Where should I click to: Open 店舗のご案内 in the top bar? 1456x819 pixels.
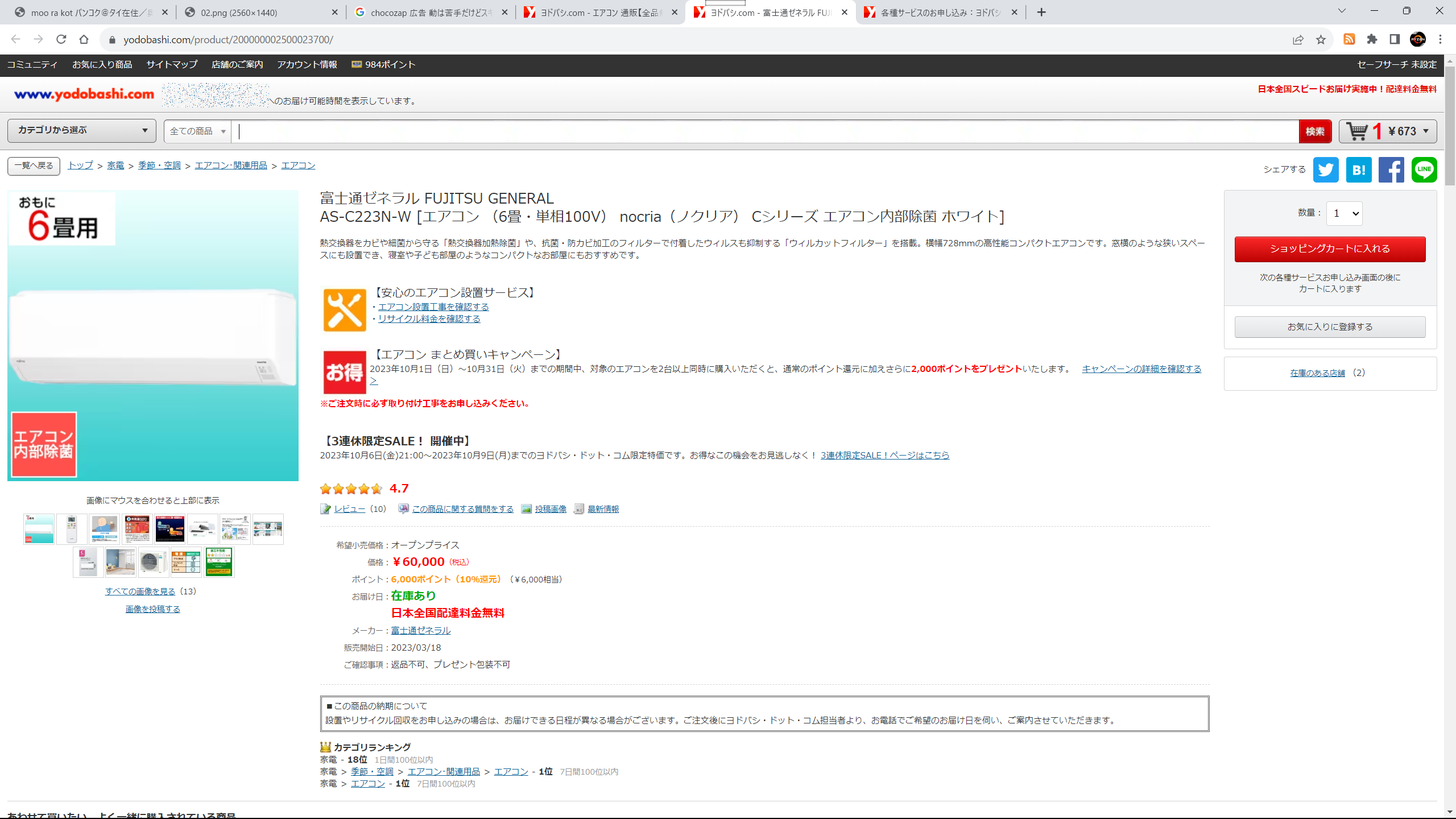pyautogui.click(x=237, y=65)
